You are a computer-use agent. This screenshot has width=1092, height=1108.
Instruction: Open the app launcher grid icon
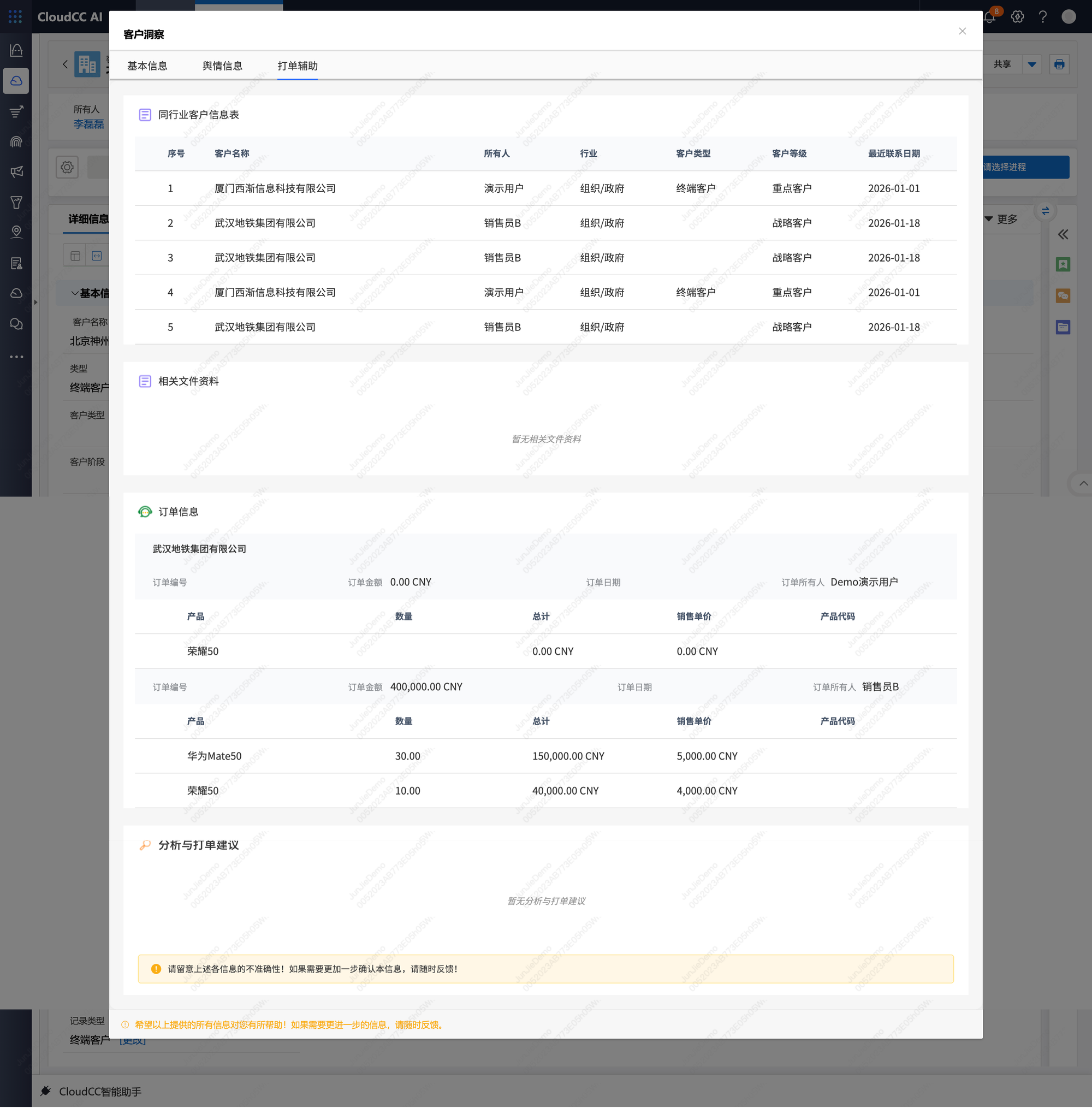coord(15,16)
